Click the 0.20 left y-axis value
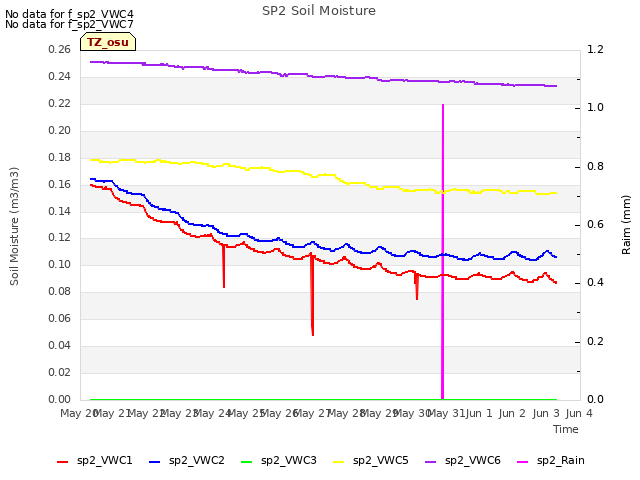The width and height of the screenshot is (640, 480). tap(60, 130)
